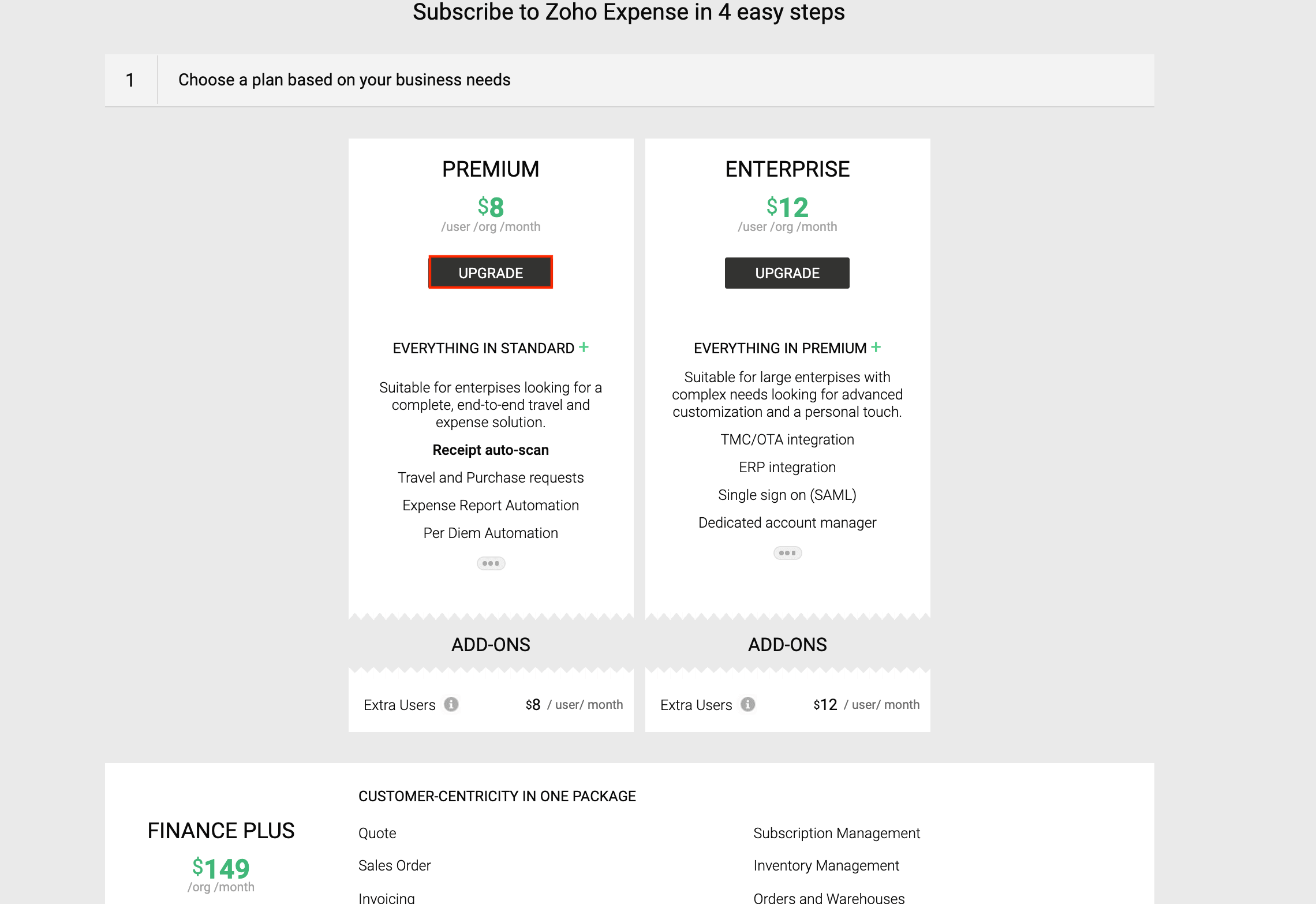Click the Inventory Management link
The image size is (1316, 904).
click(x=826, y=865)
